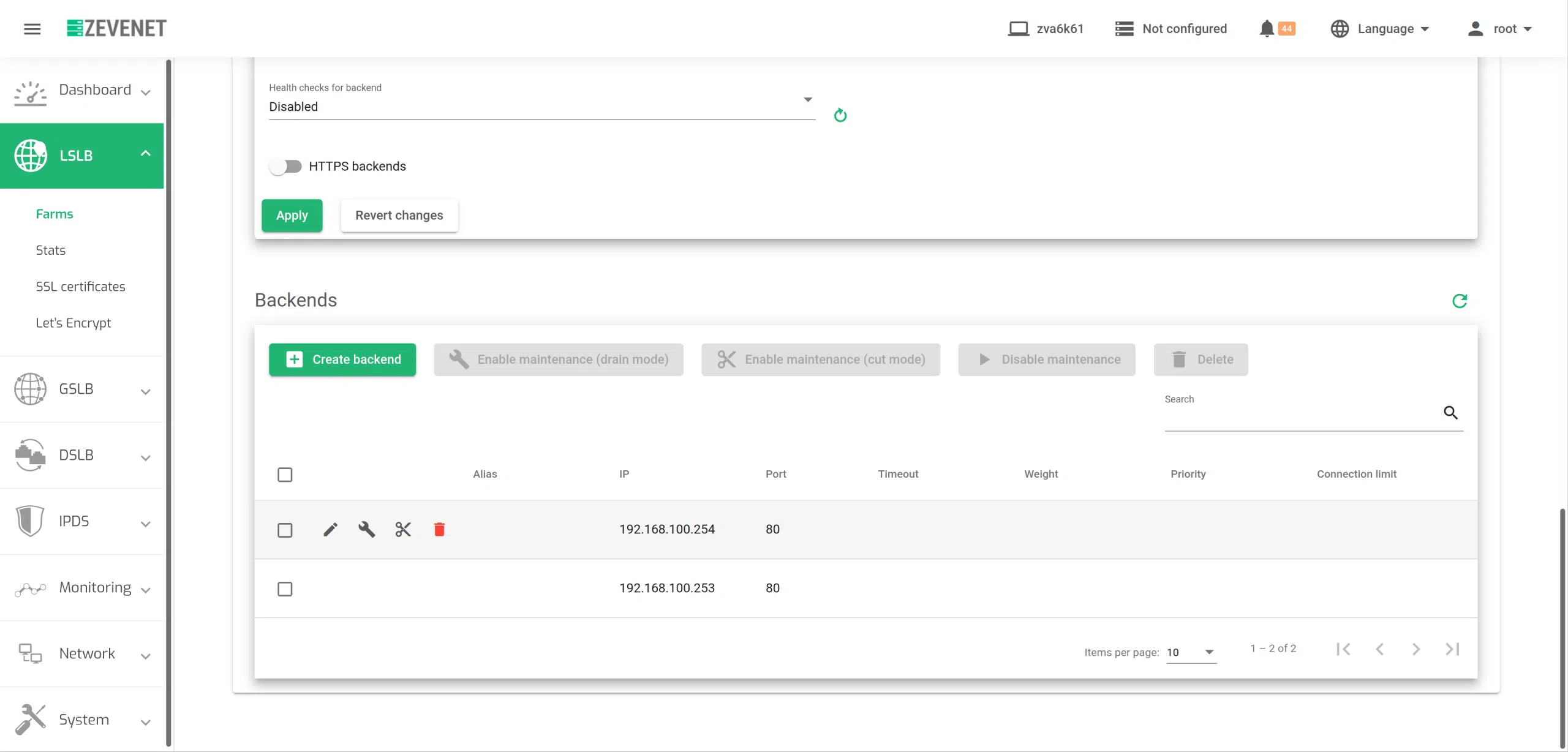Tick the select-all checkbox in the table header
This screenshot has width=1568, height=752.
coord(285,475)
